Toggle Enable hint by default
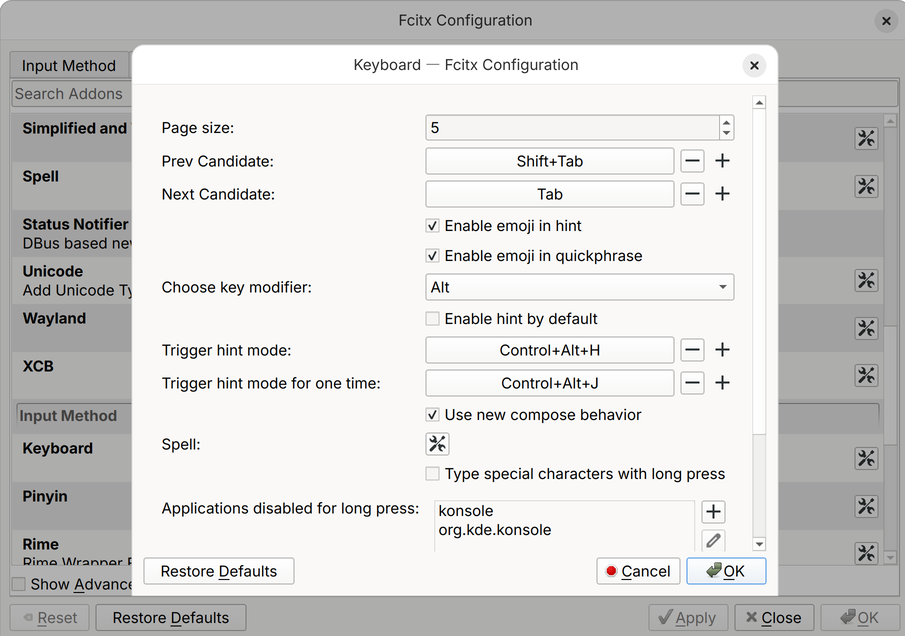This screenshot has width=905, height=636. (432, 319)
